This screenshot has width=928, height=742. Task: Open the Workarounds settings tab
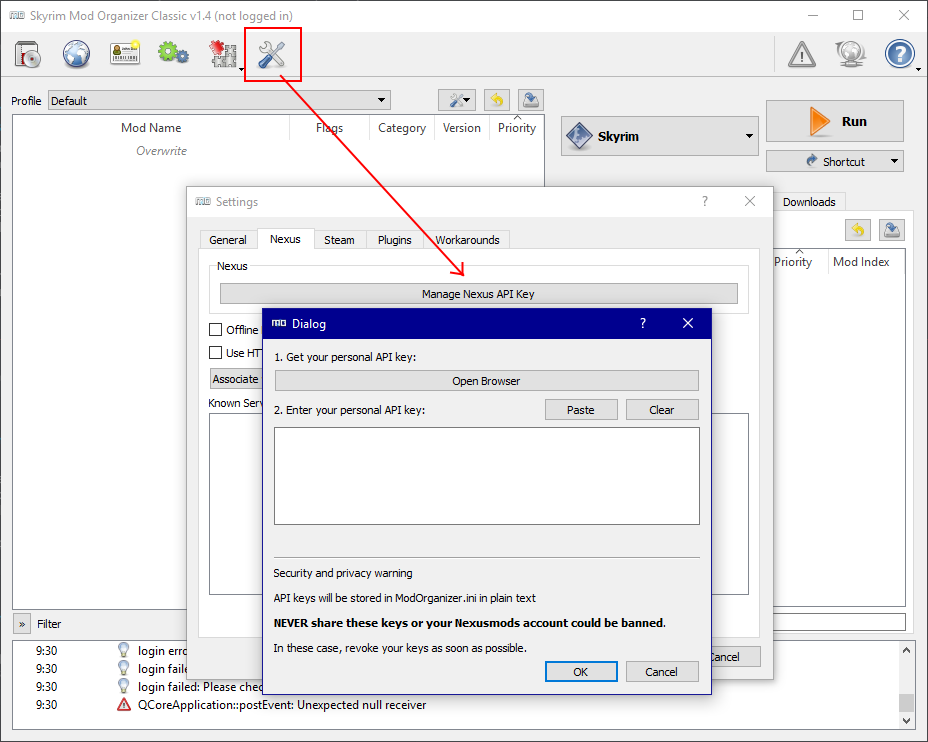point(468,240)
